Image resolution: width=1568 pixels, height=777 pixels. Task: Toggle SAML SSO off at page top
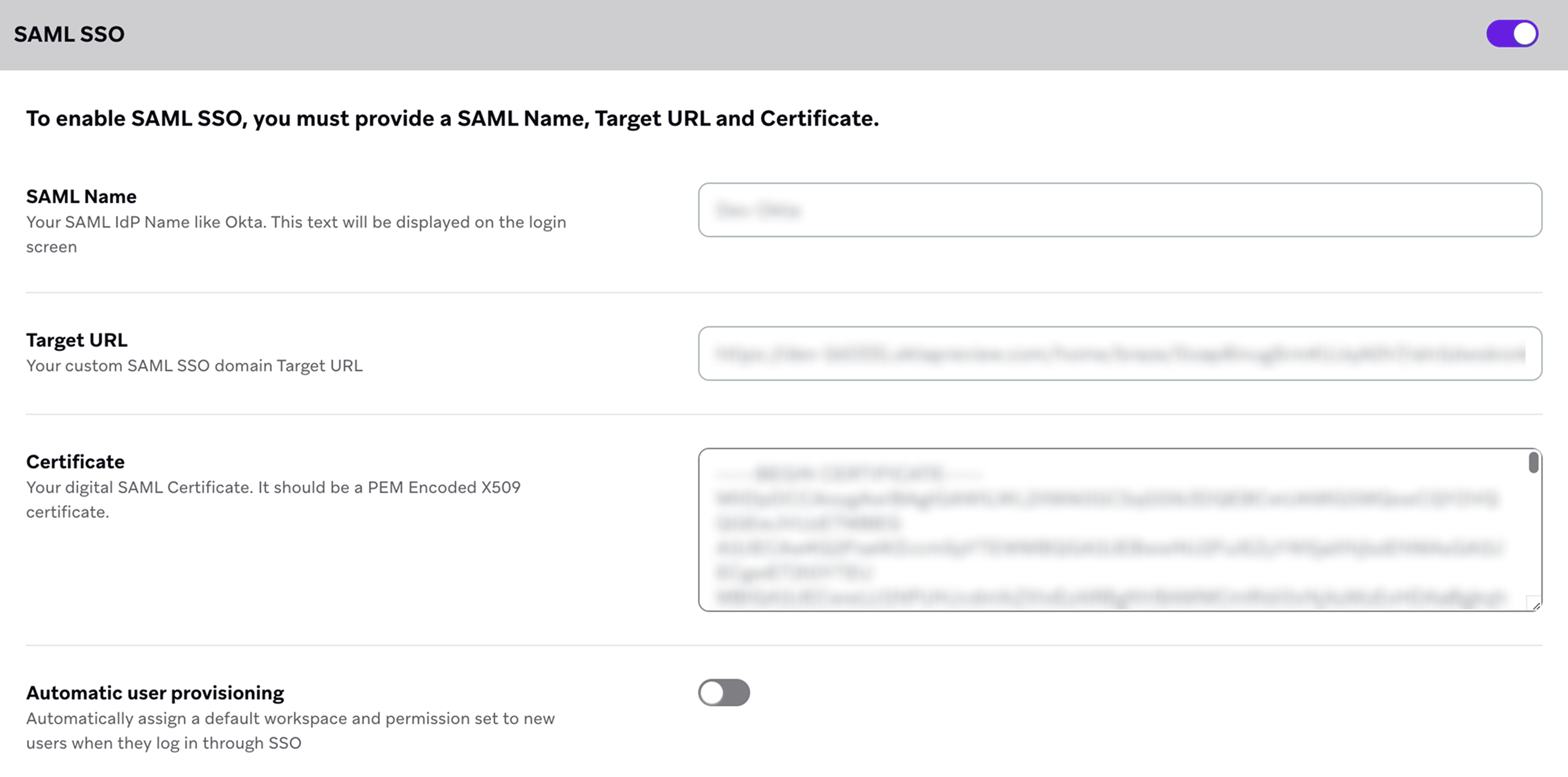[x=1511, y=34]
